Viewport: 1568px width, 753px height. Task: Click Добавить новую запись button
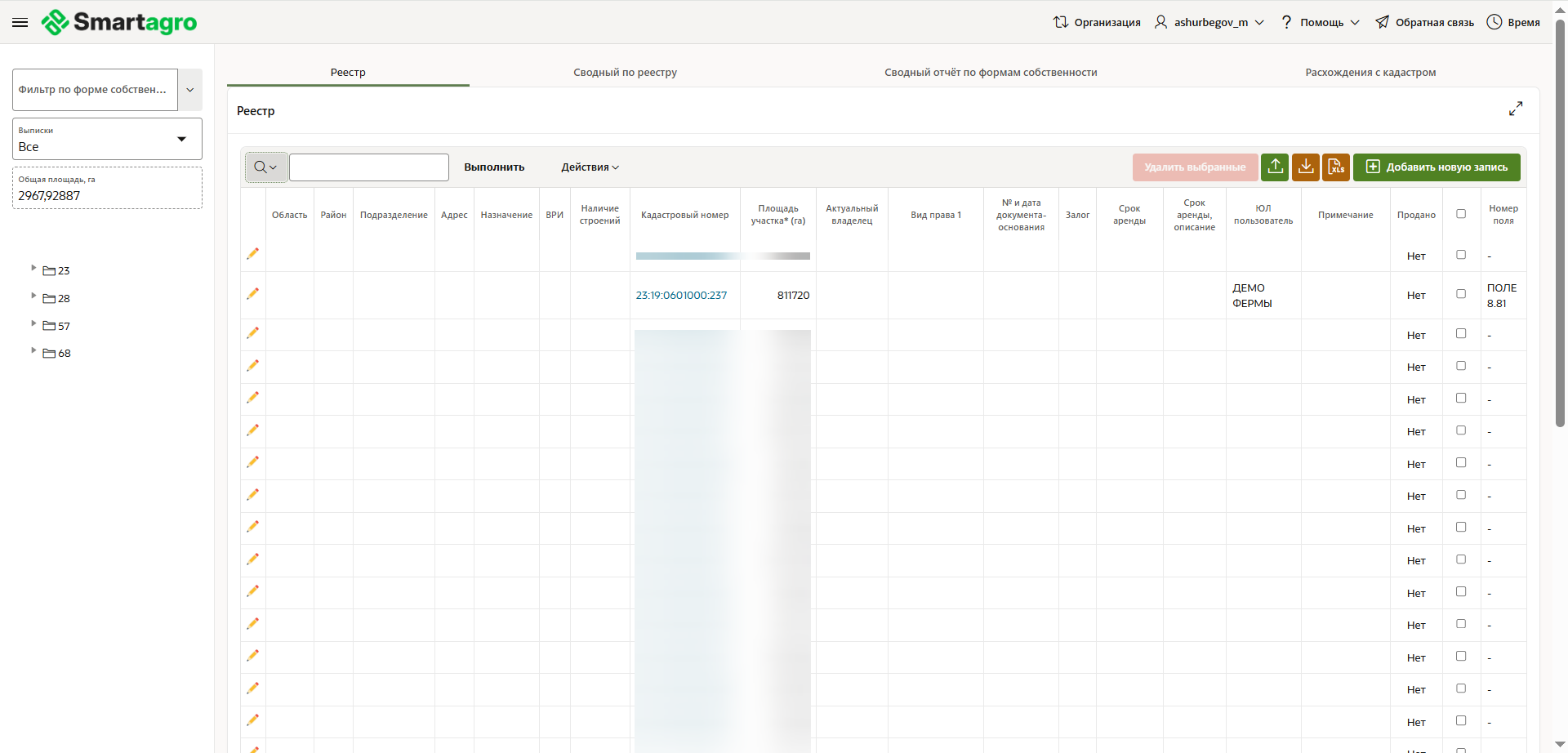tap(1437, 167)
